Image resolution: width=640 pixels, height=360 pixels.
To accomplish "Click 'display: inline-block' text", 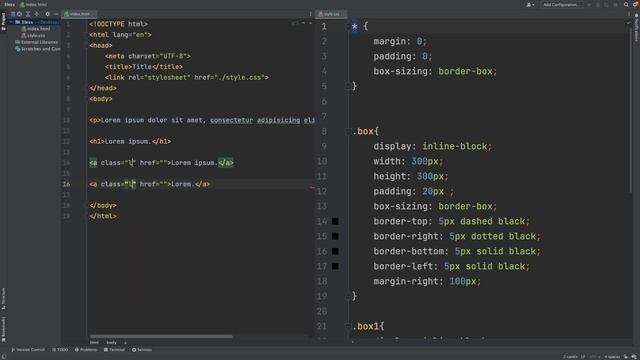I will click(x=432, y=147).
